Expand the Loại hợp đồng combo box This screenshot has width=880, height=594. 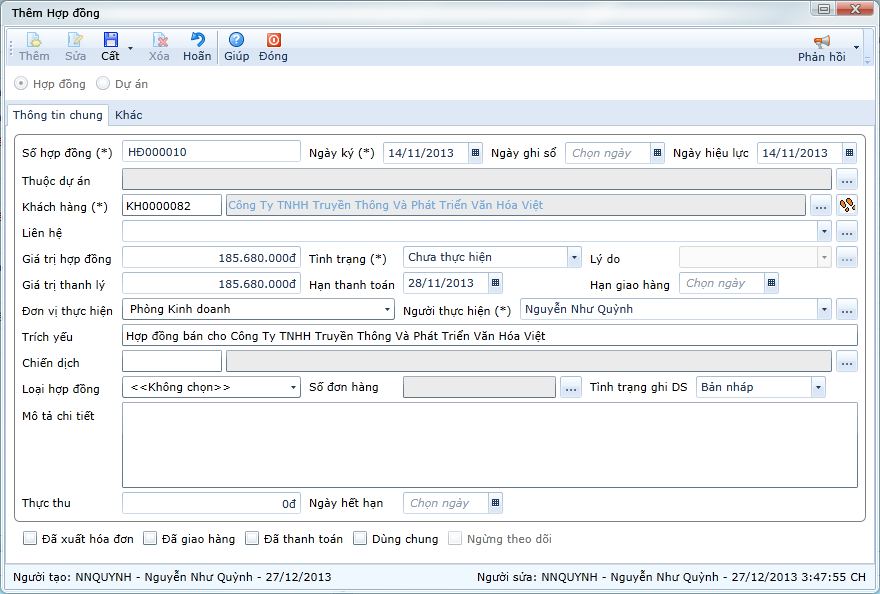pyautogui.click(x=293, y=387)
